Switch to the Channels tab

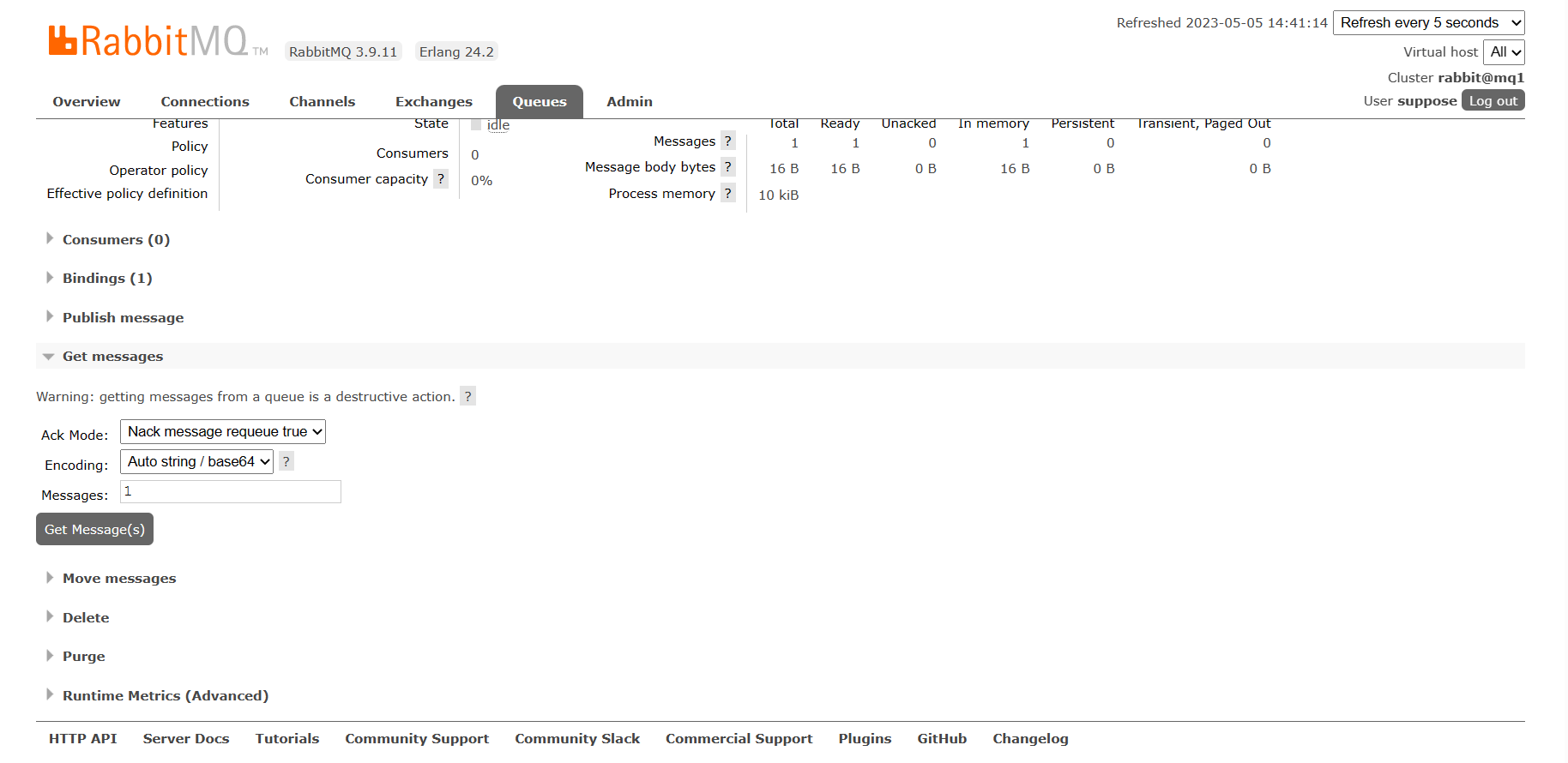coord(322,101)
